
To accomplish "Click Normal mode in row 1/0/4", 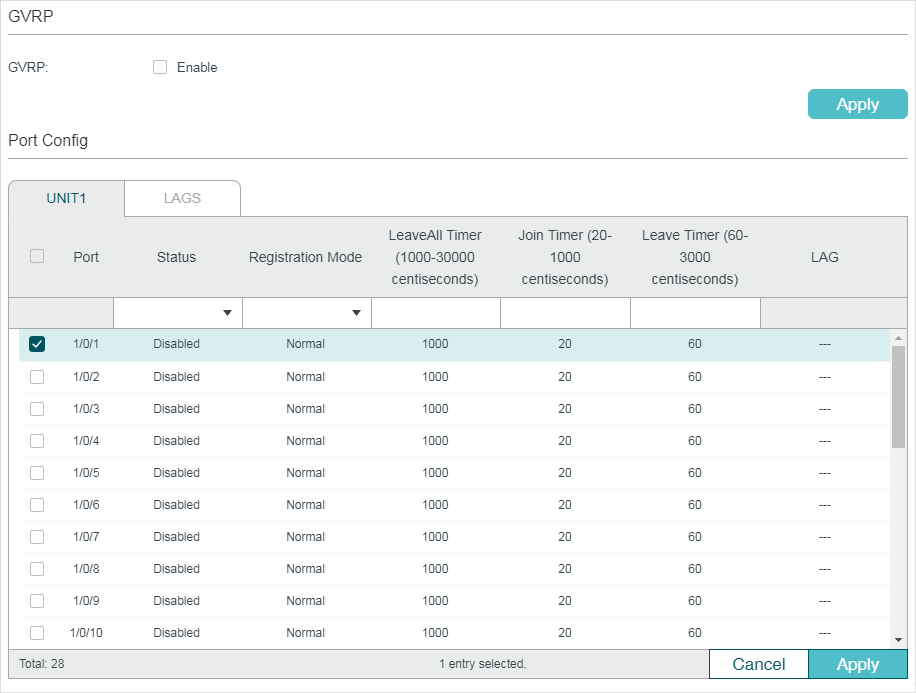I will click(x=306, y=441).
